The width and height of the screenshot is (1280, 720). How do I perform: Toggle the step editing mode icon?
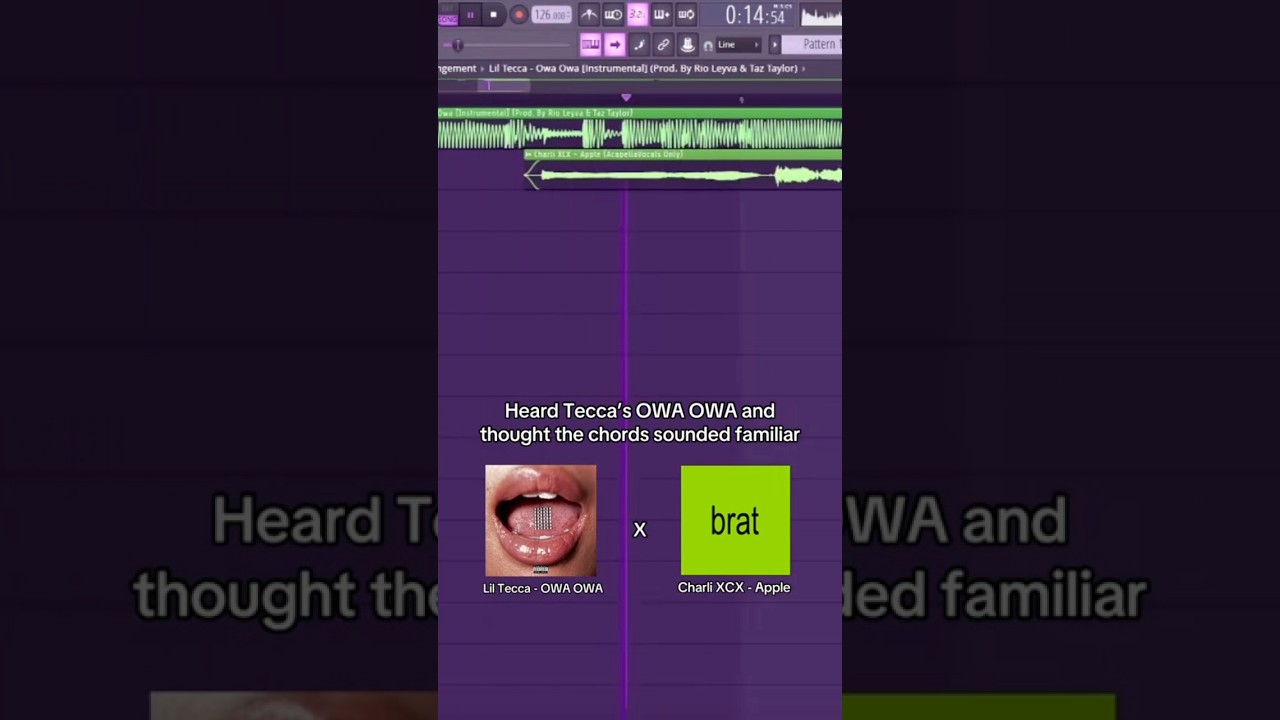639,45
